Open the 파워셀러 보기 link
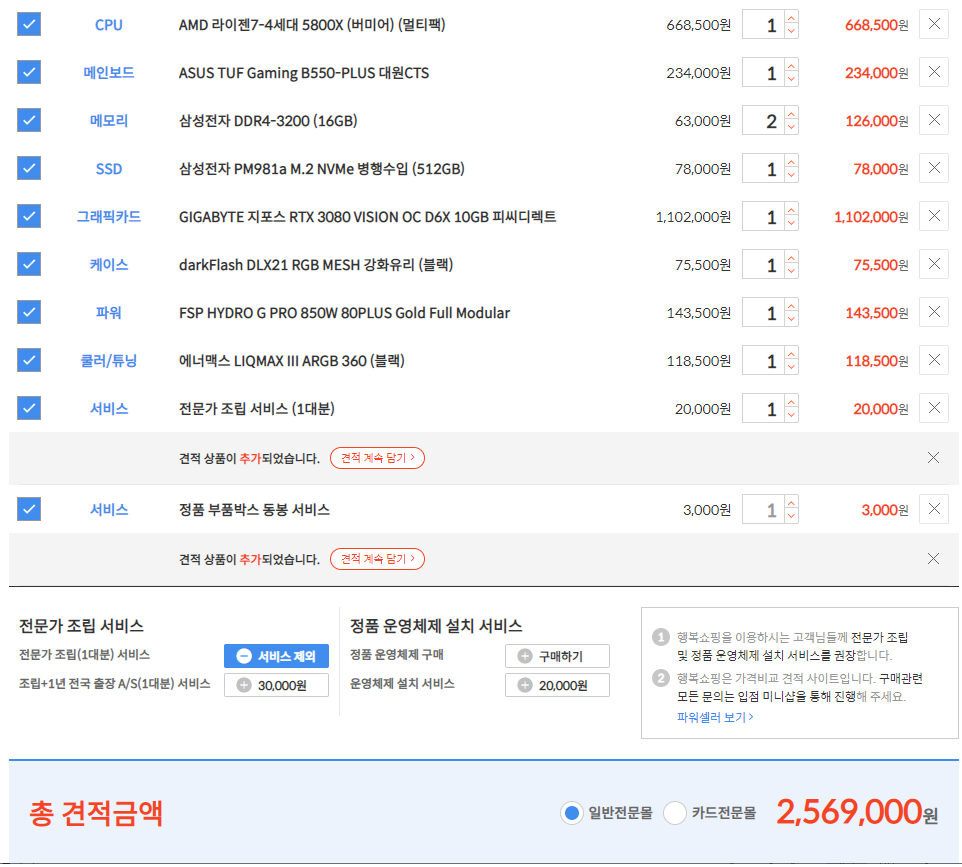962x867 pixels. tap(715, 717)
